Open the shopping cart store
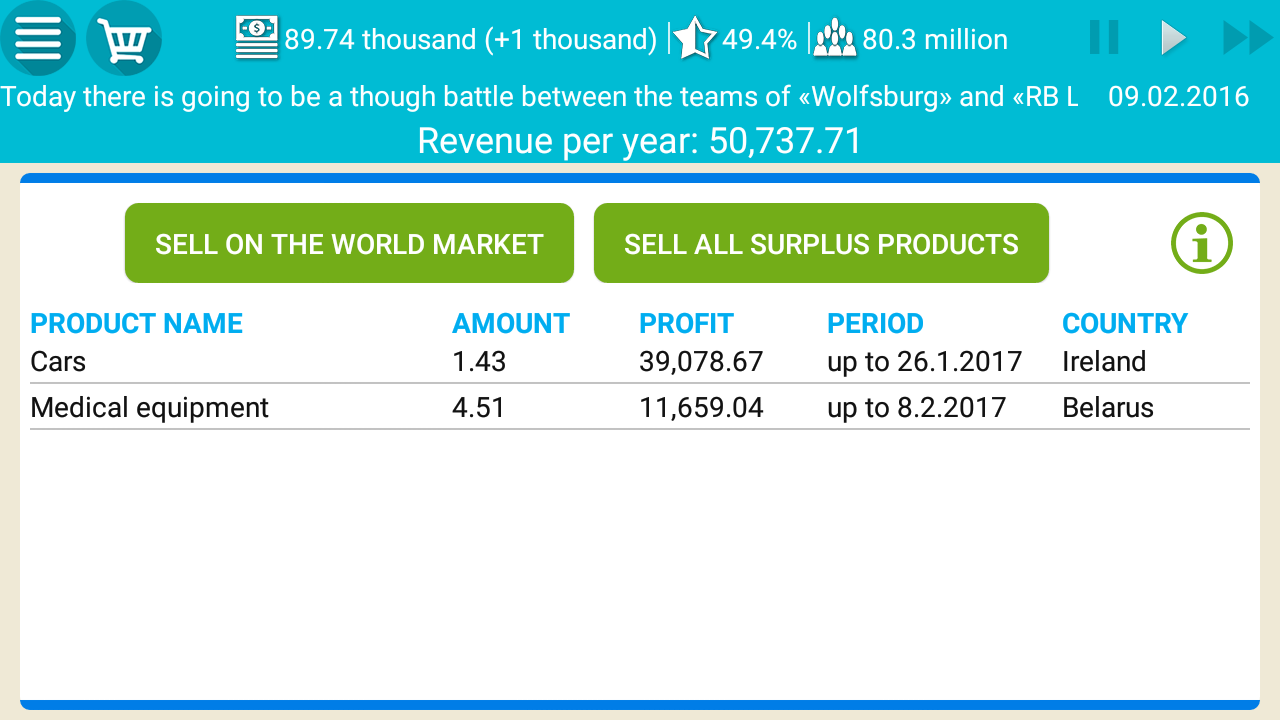1280x720 pixels. tap(124, 39)
